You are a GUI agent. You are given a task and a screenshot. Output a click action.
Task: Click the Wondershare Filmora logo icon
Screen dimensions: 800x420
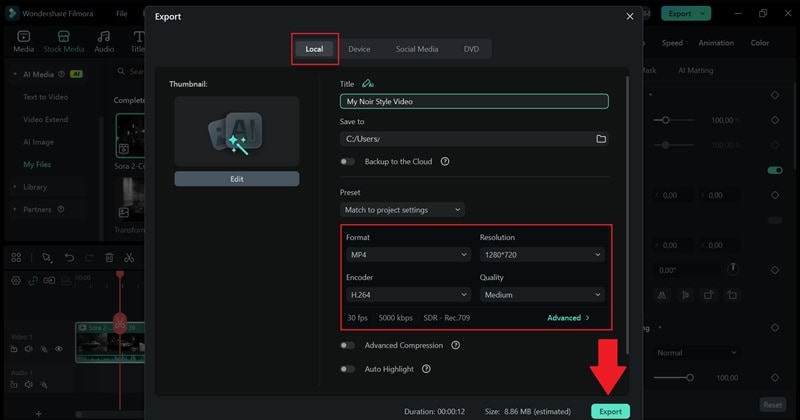click(11, 13)
